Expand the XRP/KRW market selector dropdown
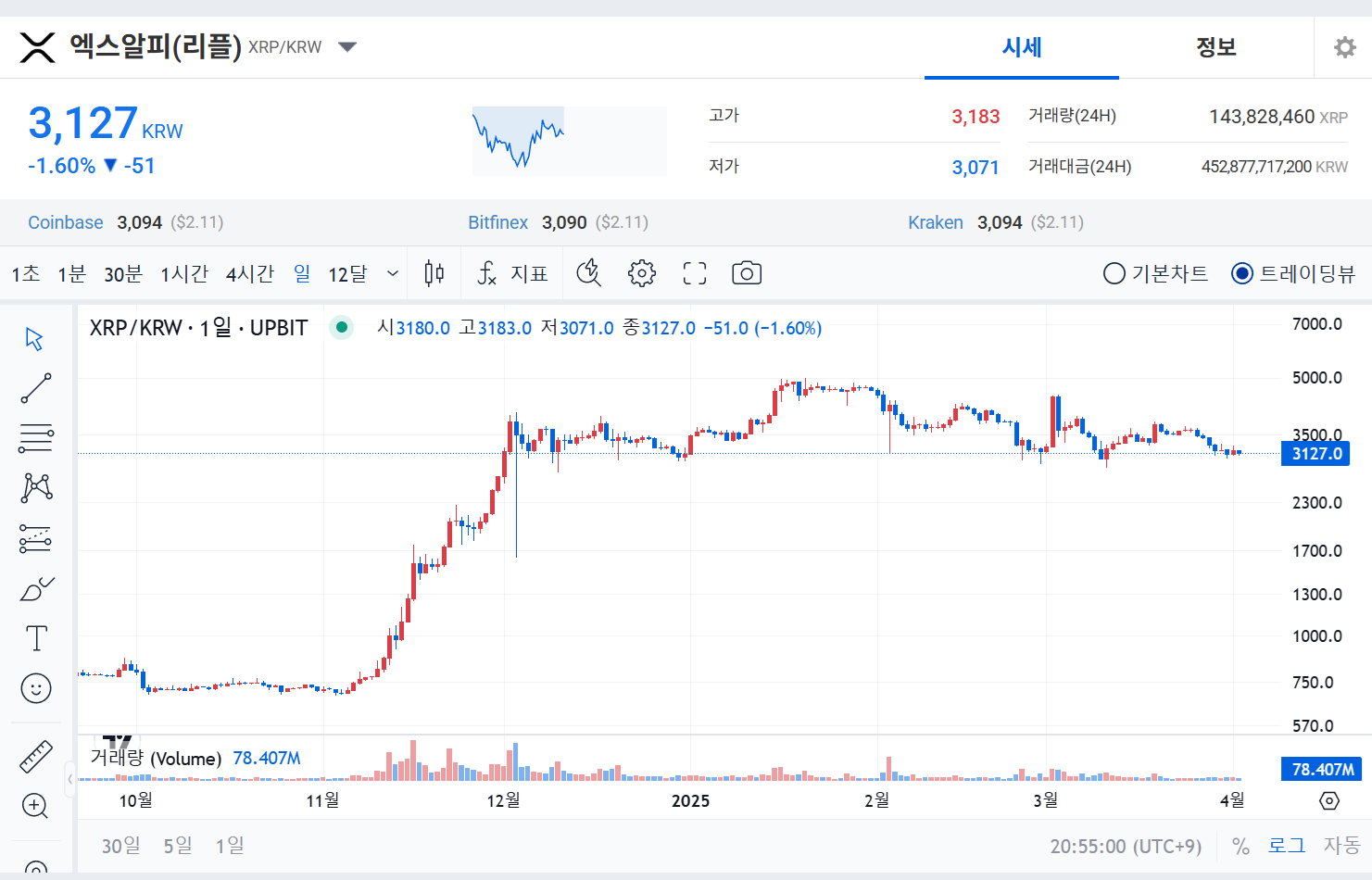Viewport: 1372px width, 880px height. [x=347, y=47]
